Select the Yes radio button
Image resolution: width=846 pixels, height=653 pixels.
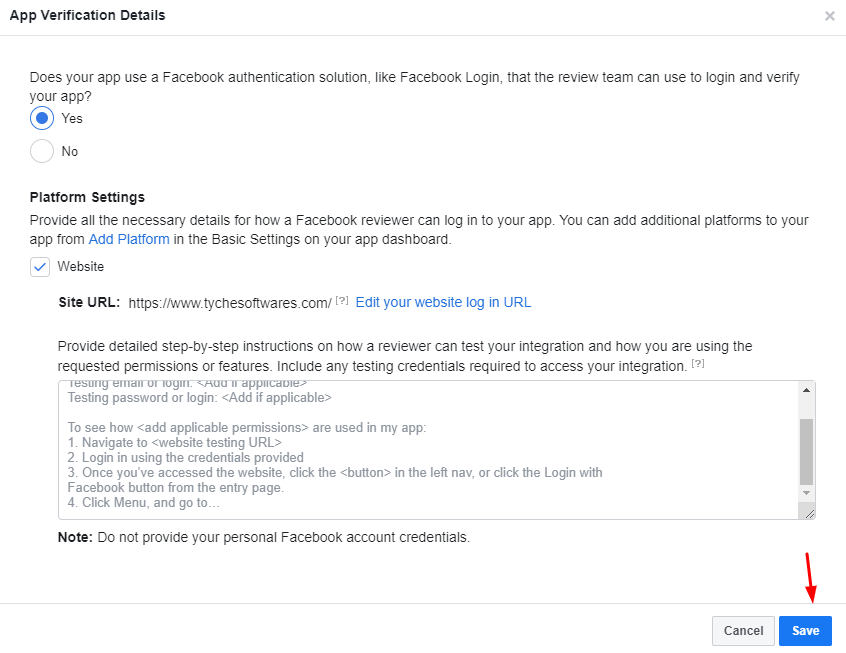click(42, 118)
